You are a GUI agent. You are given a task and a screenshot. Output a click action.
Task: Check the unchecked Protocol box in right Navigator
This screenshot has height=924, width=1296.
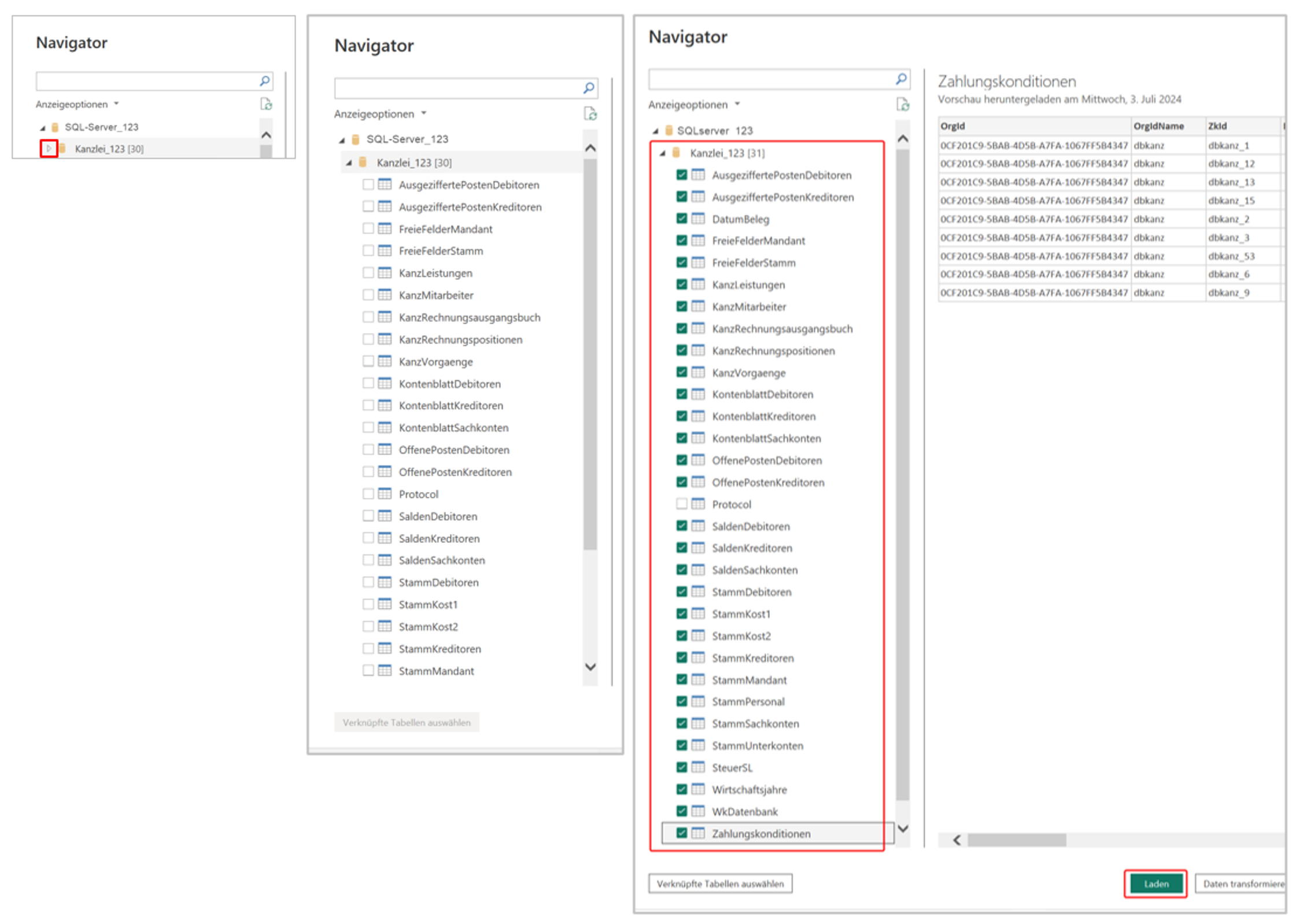(681, 504)
